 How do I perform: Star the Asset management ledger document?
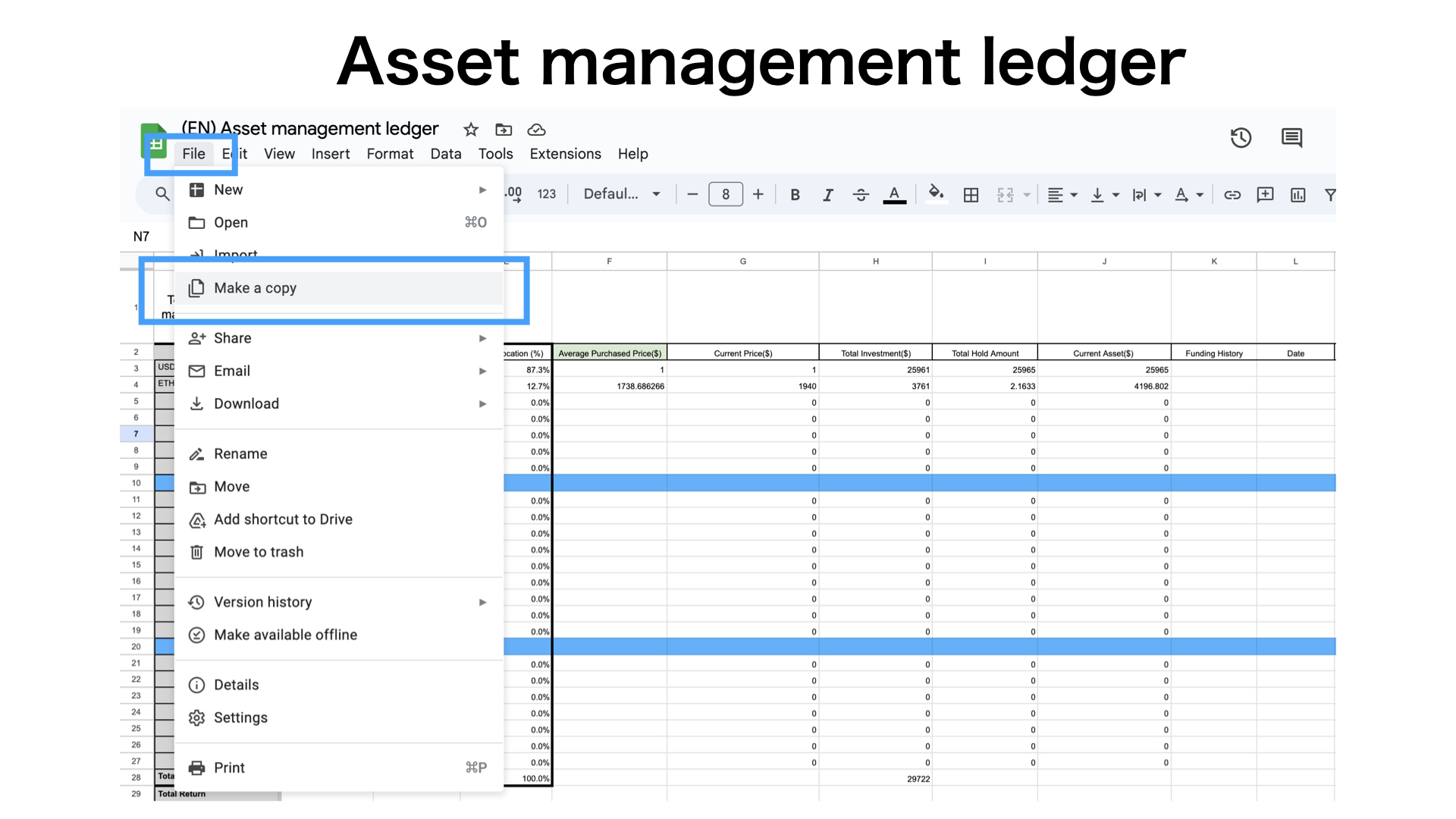pos(471,130)
